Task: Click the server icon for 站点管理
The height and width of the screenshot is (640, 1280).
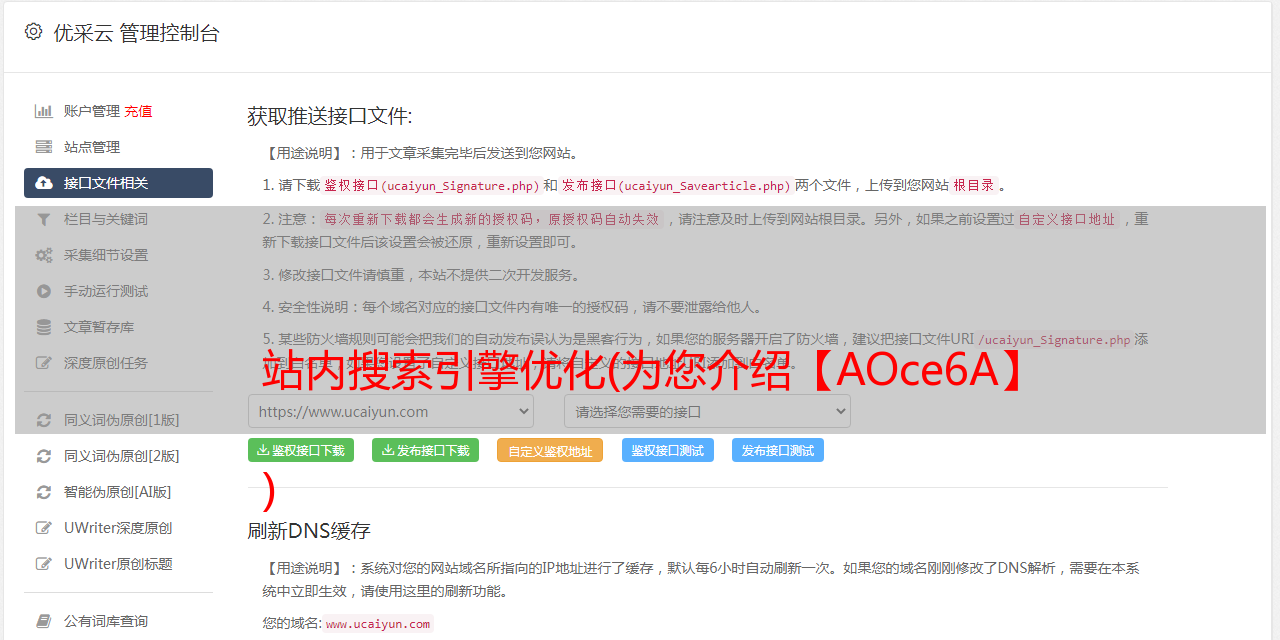Action: point(44,147)
